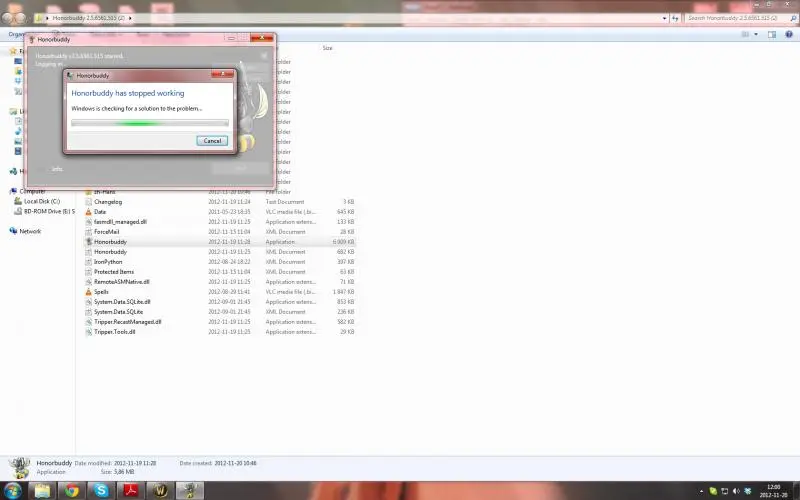Open the Windows Start menu
The image size is (800, 500).
(12, 490)
